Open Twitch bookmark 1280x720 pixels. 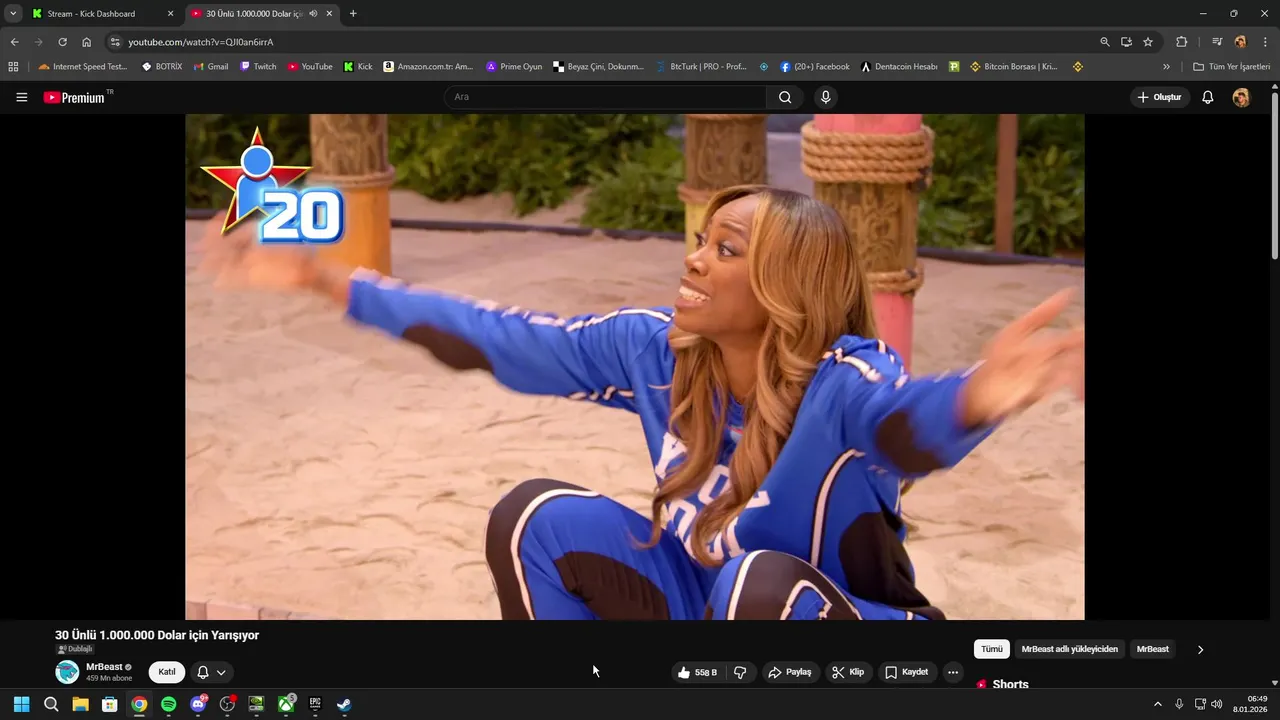pos(258,67)
